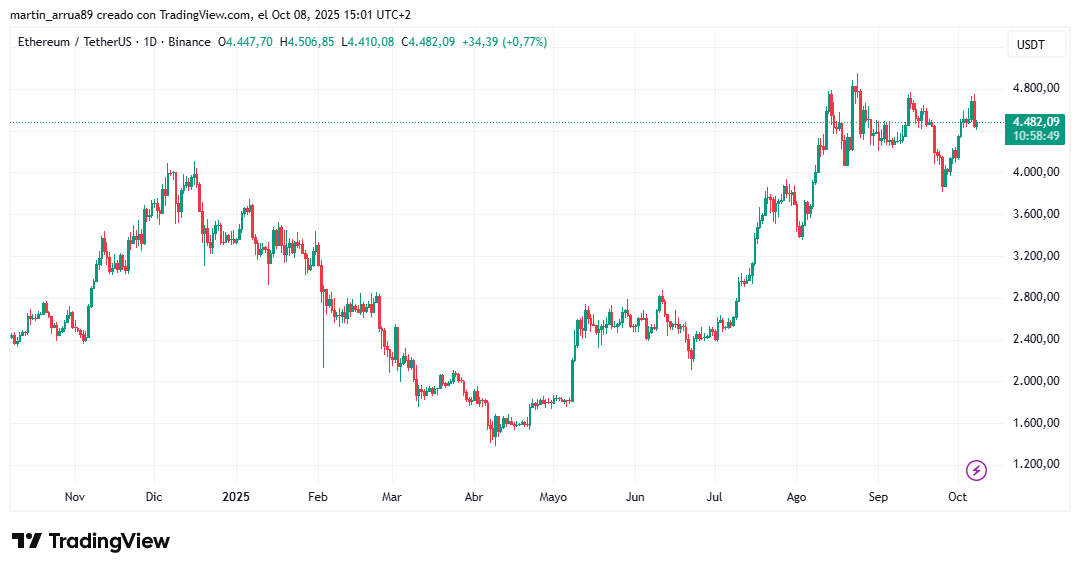Click the green current price label 4.482,09
This screenshot has height=571, width=1080.
1035,123
